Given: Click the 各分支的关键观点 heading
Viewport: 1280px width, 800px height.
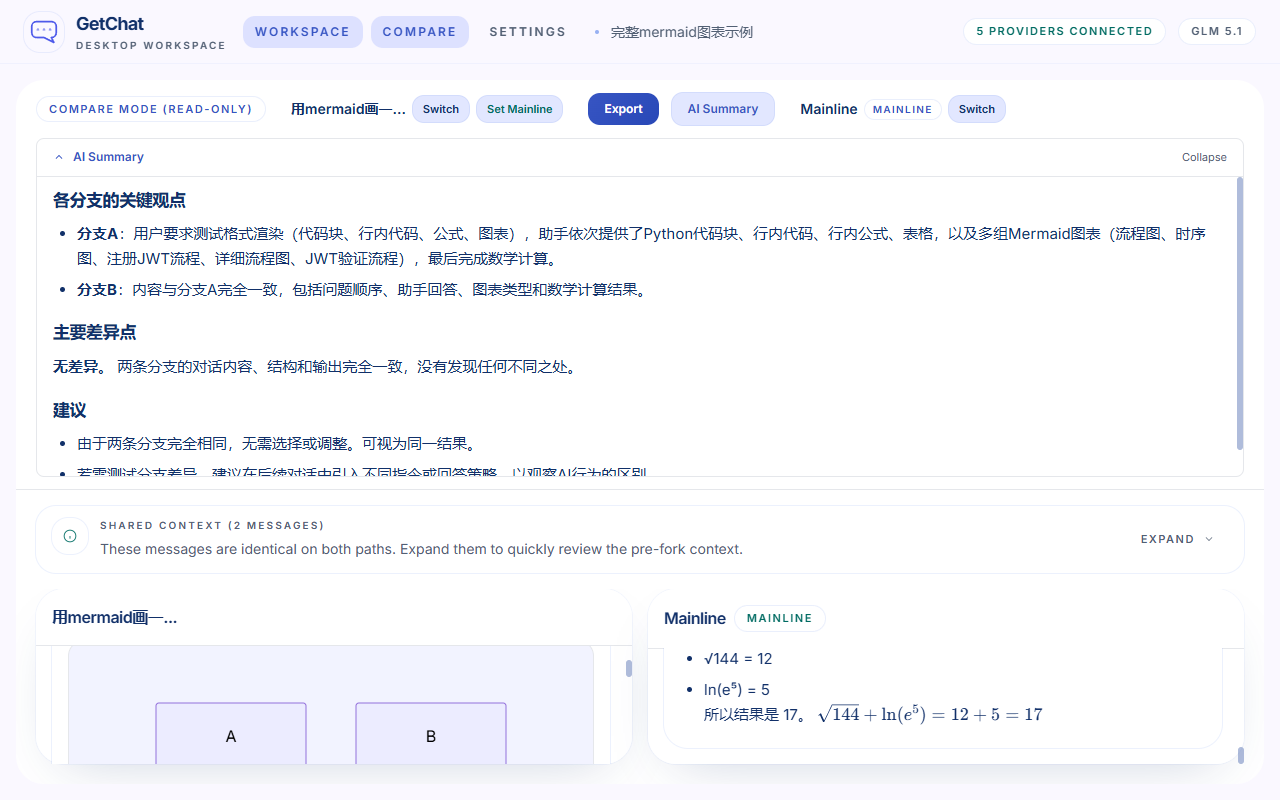Looking at the screenshot, I should click(x=119, y=200).
